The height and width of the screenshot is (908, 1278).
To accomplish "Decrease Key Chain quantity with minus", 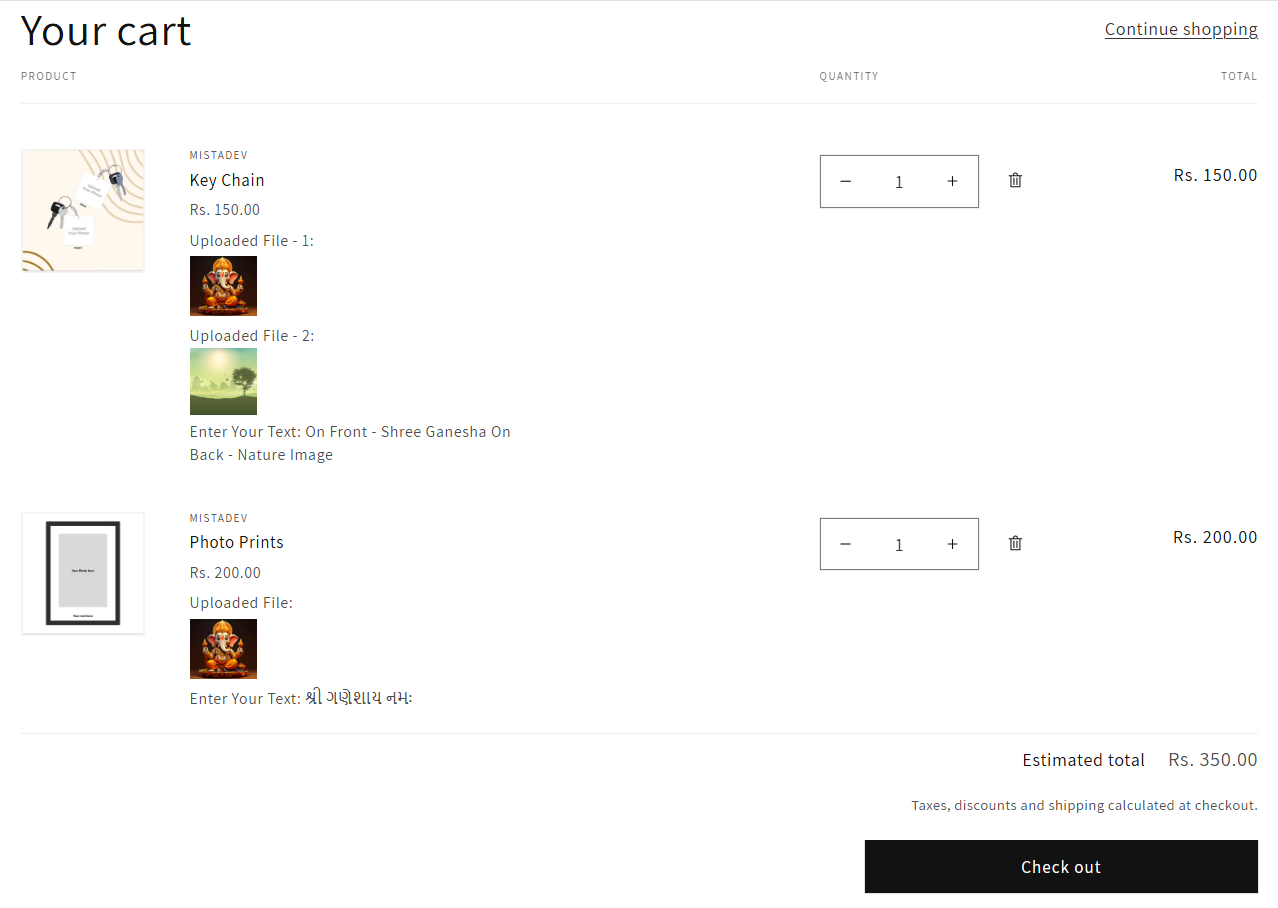I will click(x=846, y=181).
